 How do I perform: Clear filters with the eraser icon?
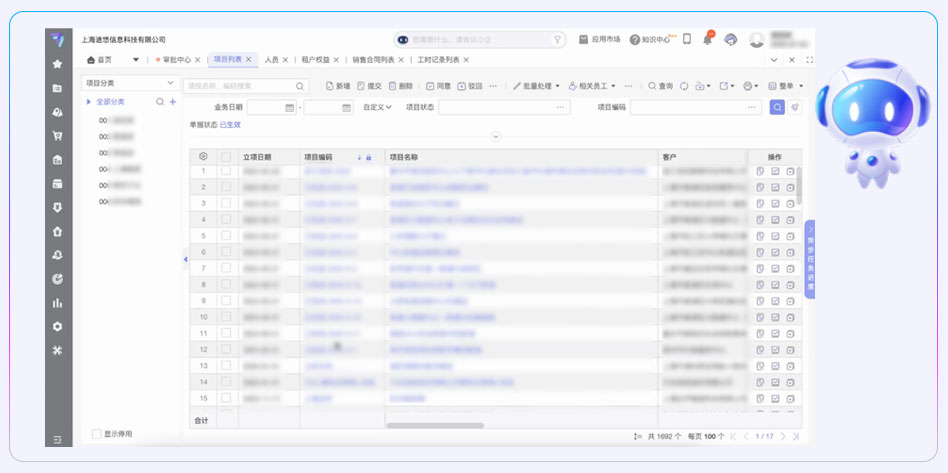(x=795, y=107)
